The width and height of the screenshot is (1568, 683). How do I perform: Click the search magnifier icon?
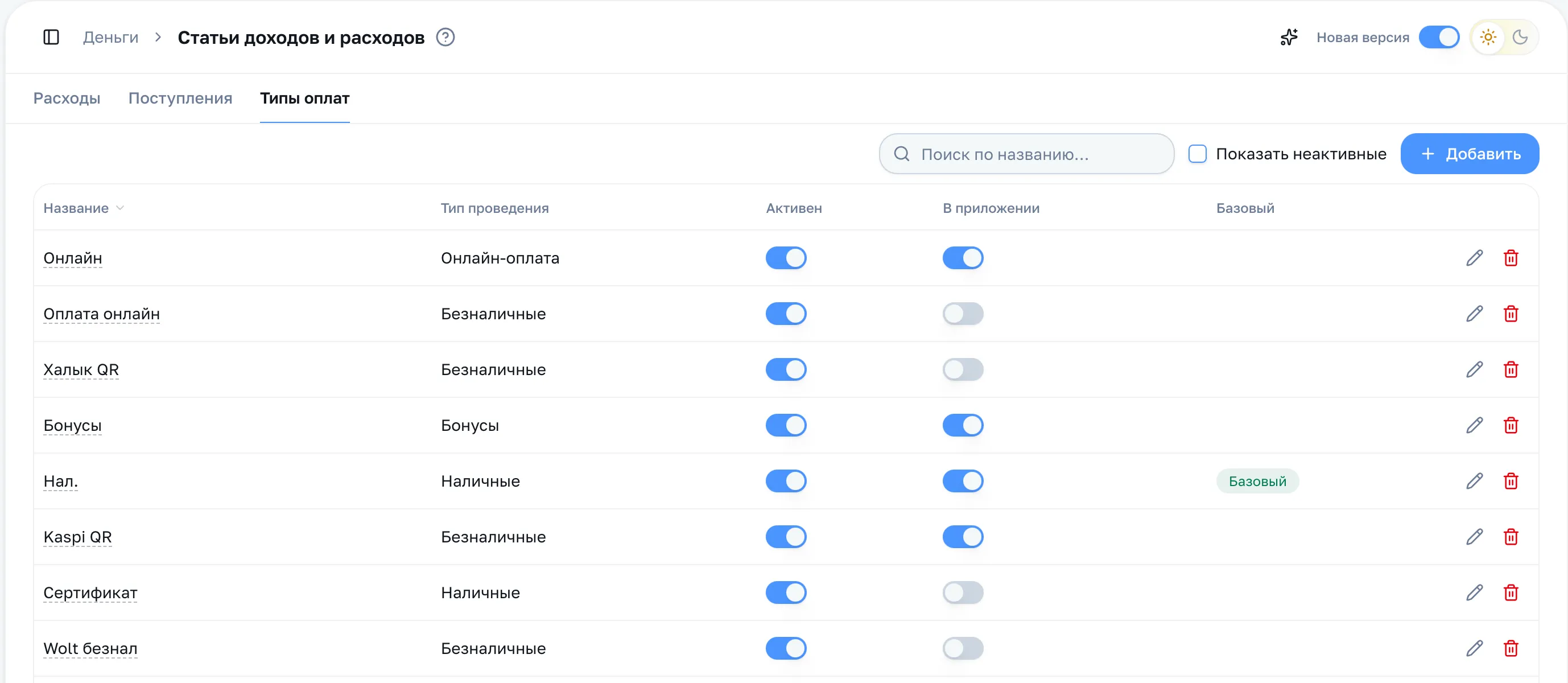tap(901, 154)
